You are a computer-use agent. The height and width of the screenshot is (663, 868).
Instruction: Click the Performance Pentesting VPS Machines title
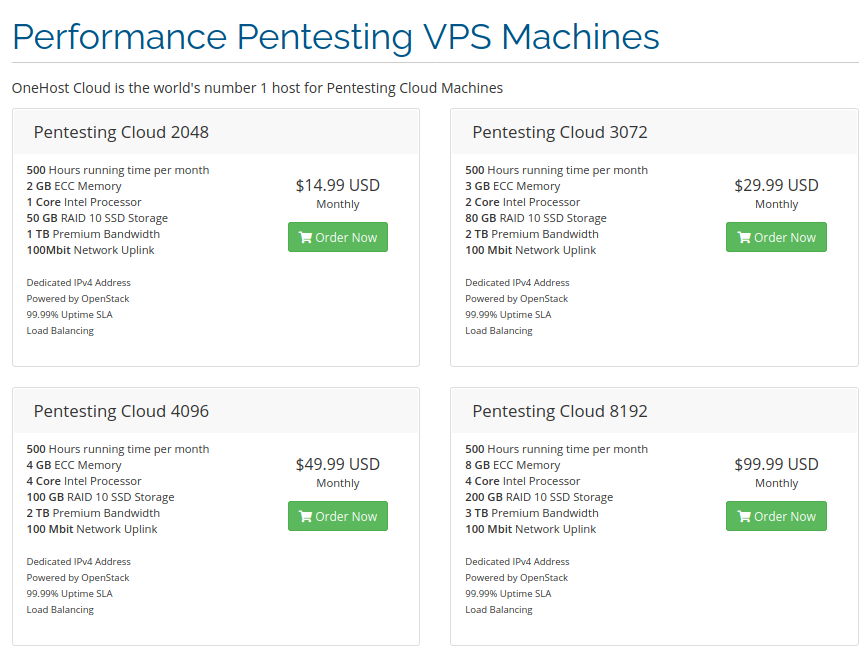[336, 37]
